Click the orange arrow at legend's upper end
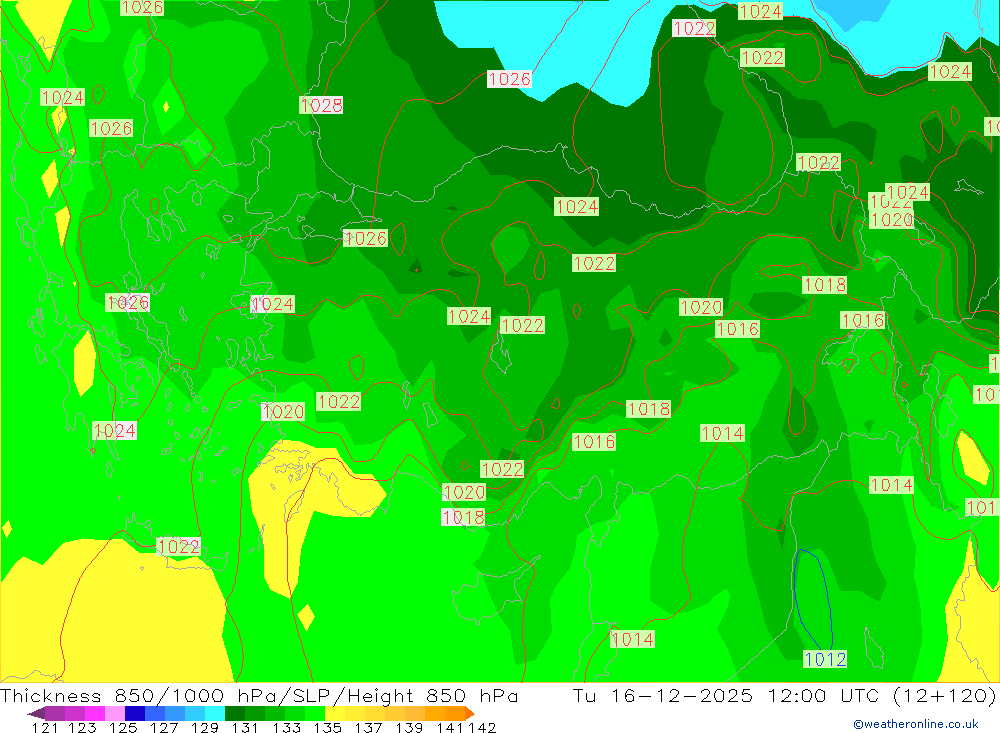Viewport: 1000px width, 733px height. tap(470, 713)
